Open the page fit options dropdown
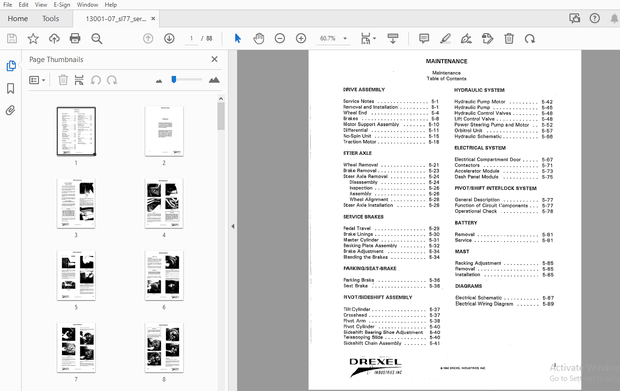620x391 pixels. (368, 38)
